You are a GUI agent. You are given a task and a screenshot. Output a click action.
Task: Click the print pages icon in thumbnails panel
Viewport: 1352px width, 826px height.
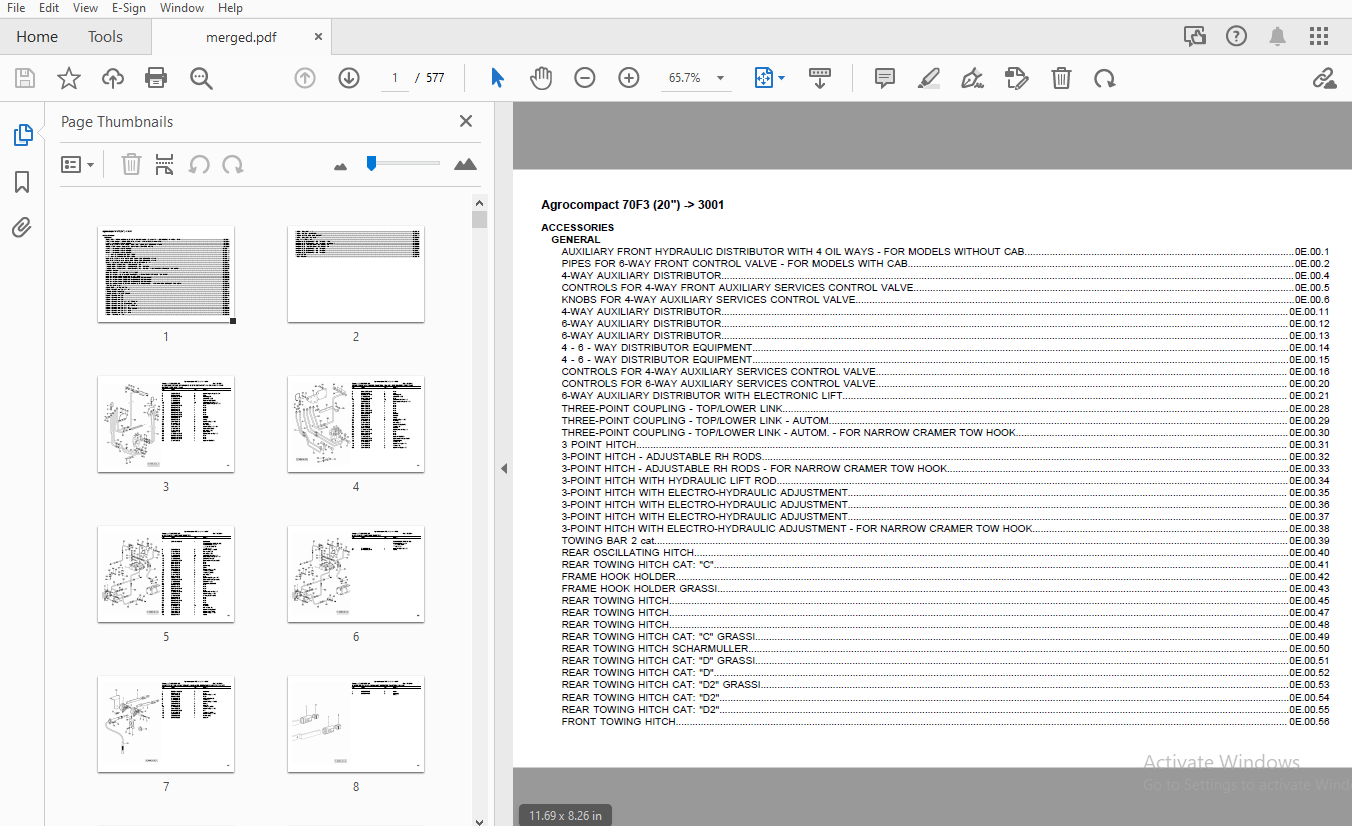click(165, 164)
